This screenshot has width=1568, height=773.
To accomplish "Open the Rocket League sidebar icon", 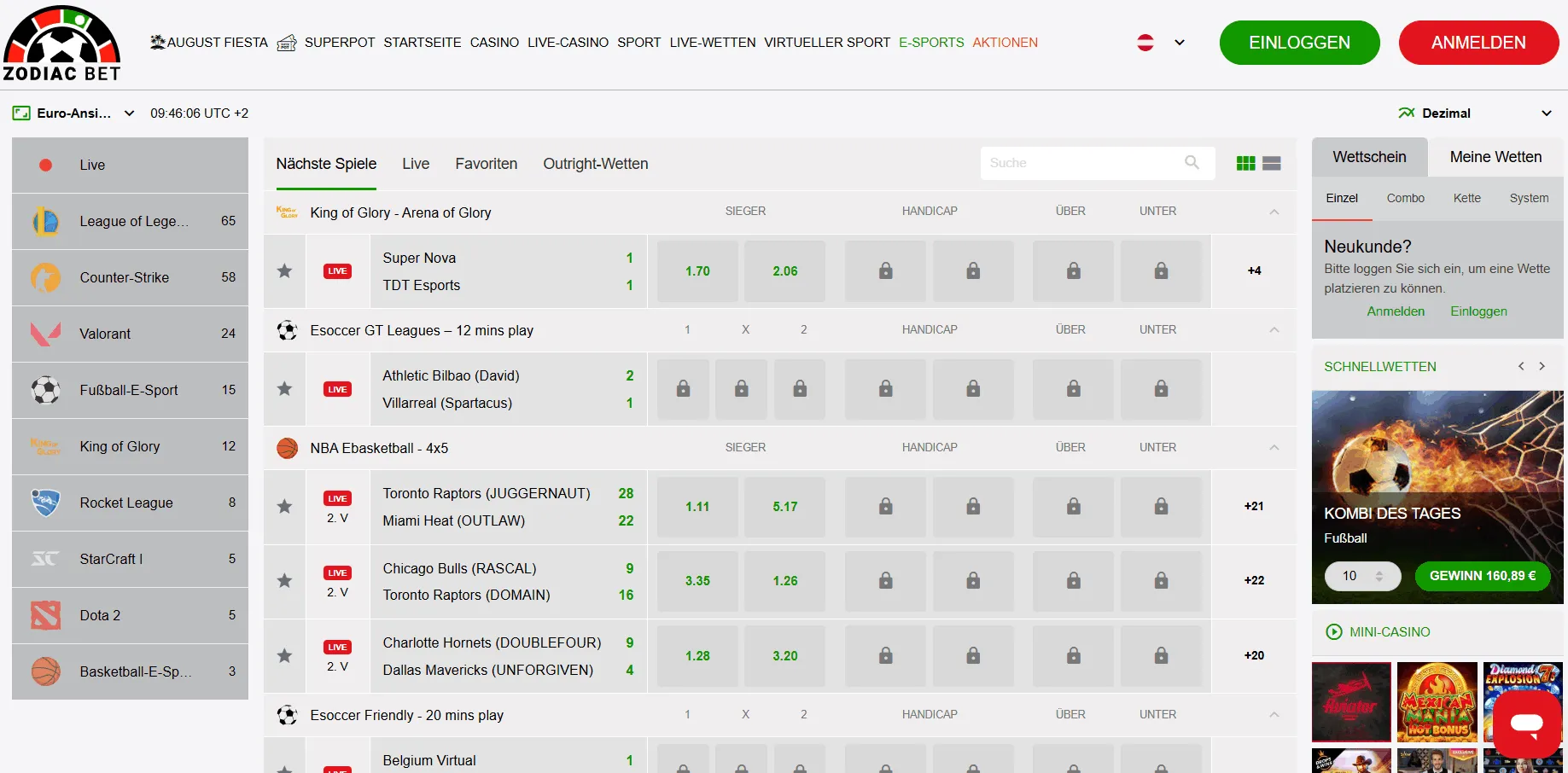I will (46, 503).
